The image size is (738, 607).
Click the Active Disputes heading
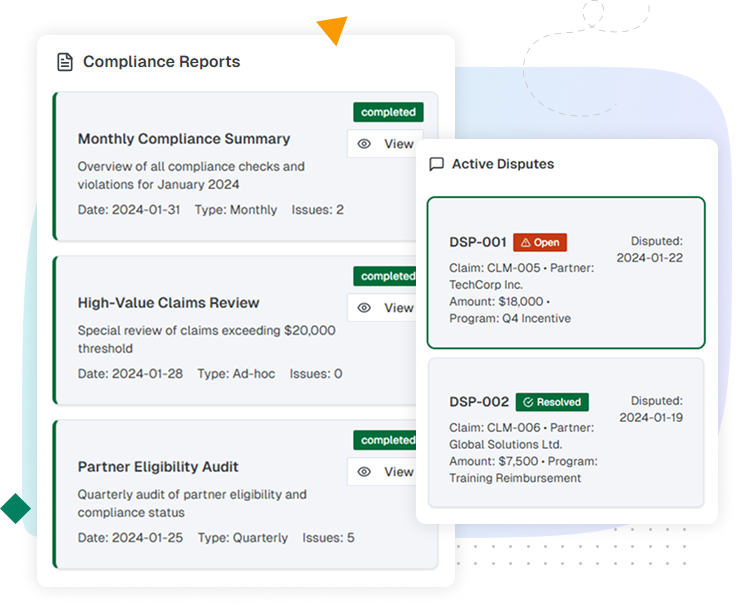(x=503, y=164)
